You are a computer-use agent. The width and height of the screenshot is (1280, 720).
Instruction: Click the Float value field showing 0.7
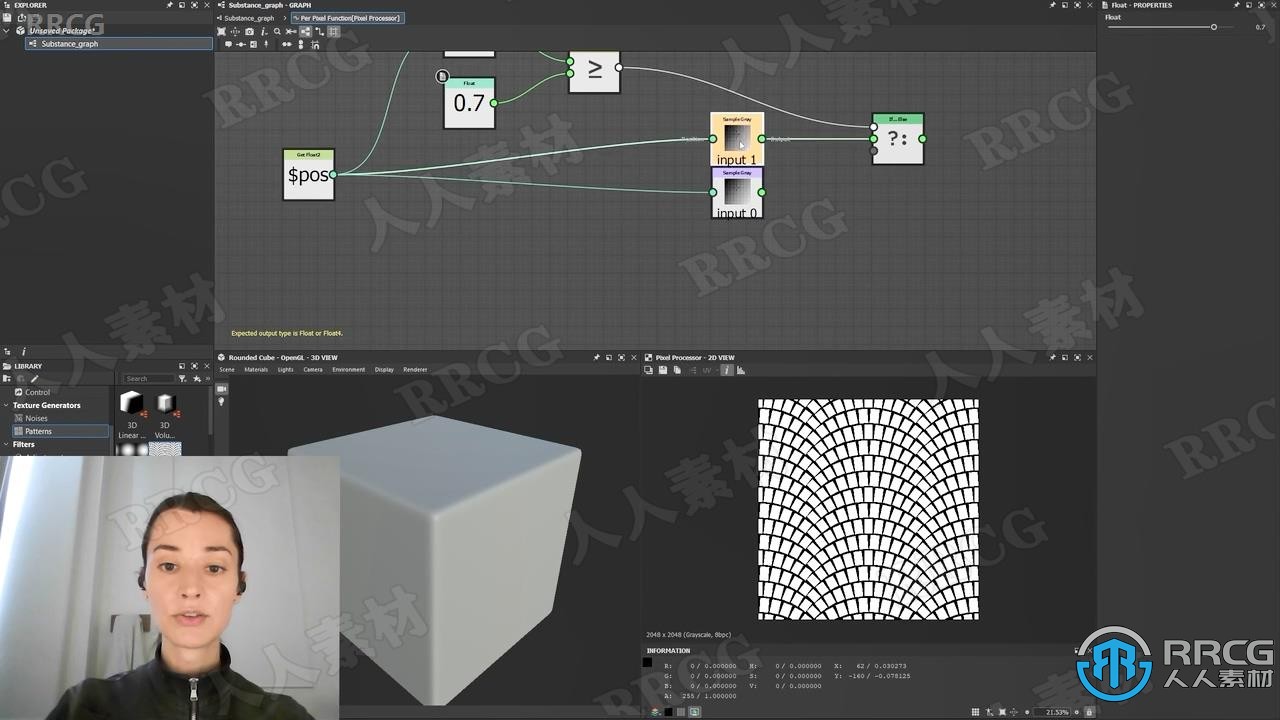(1260, 27)
